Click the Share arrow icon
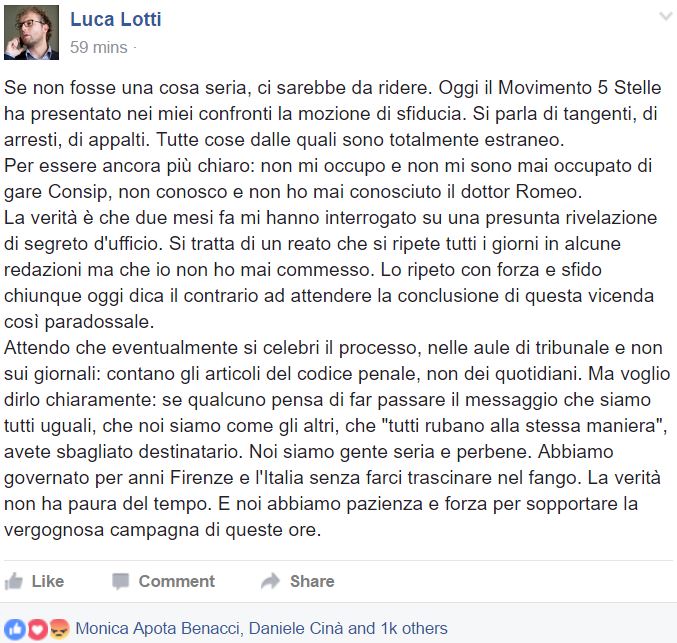 [x=271, y=581]
